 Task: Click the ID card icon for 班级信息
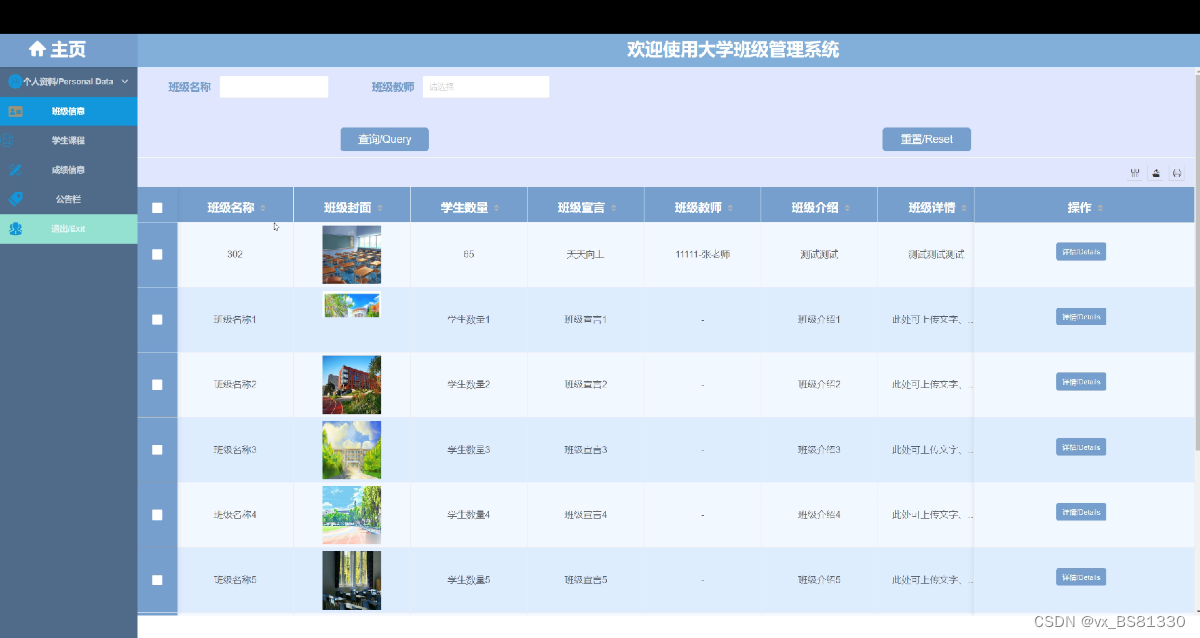point(15,111)
